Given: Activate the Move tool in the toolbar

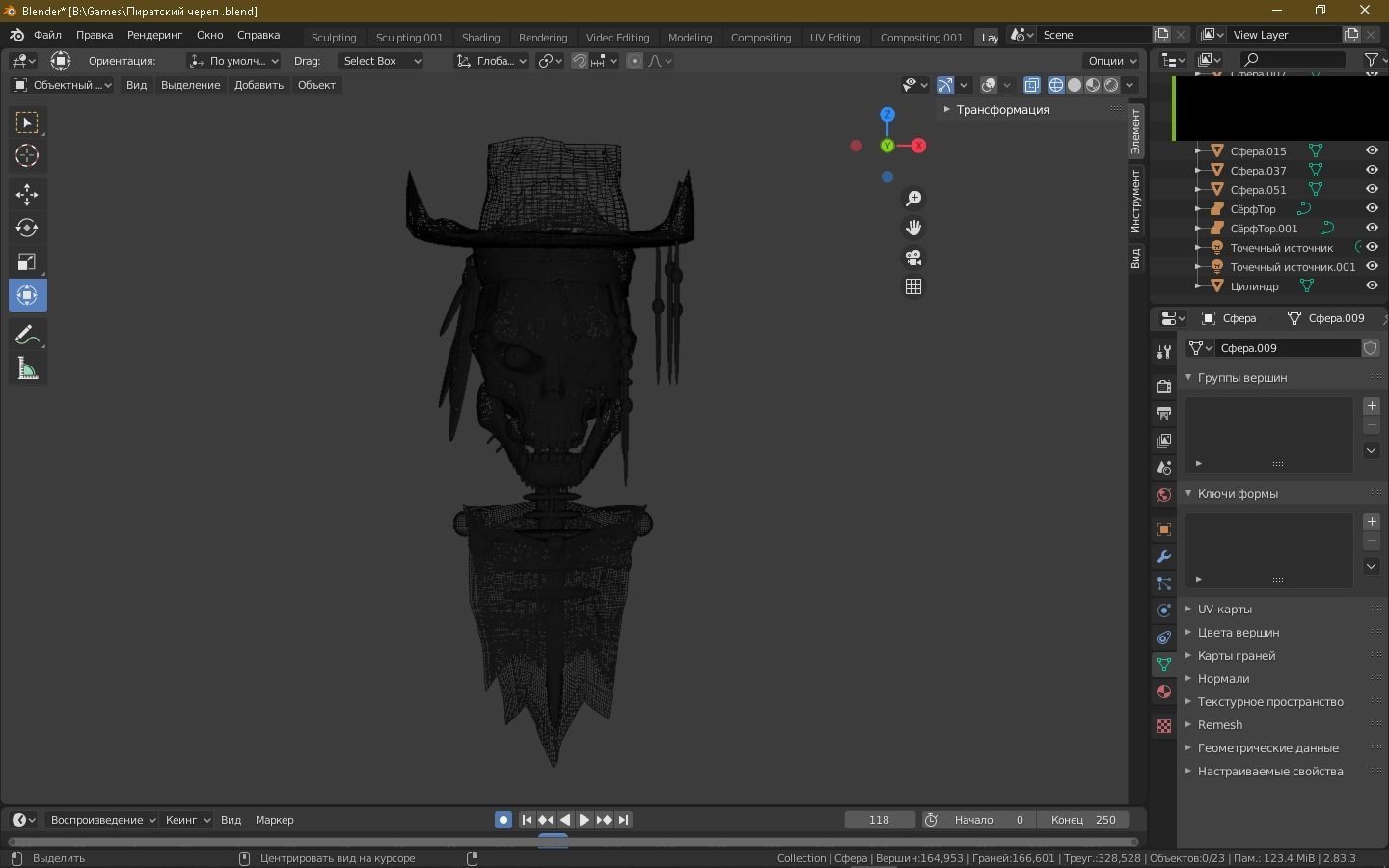Looking at the screenshot, I should pyautogui.click(x=27, y=194).
